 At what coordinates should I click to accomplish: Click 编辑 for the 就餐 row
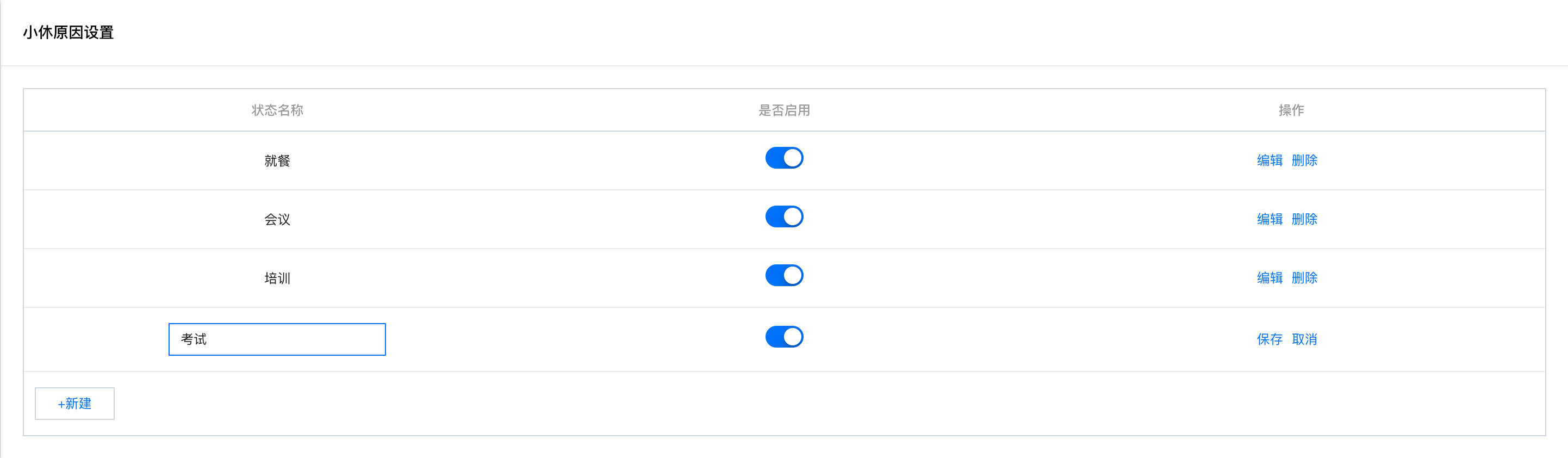click(x=1269, y=160)
